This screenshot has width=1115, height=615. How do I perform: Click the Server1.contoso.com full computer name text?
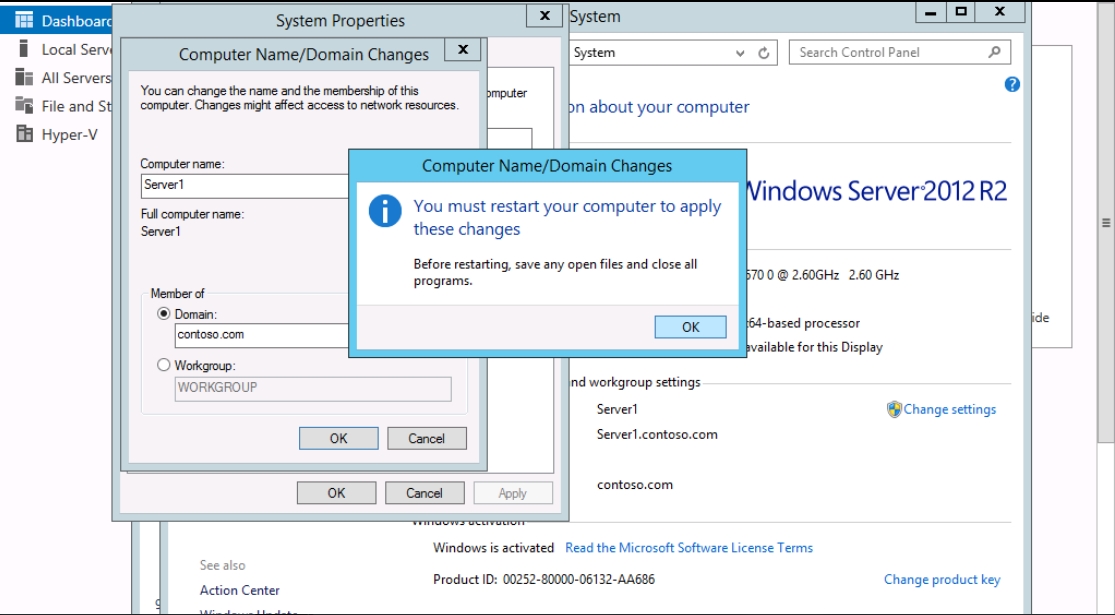tap(657, 434)
